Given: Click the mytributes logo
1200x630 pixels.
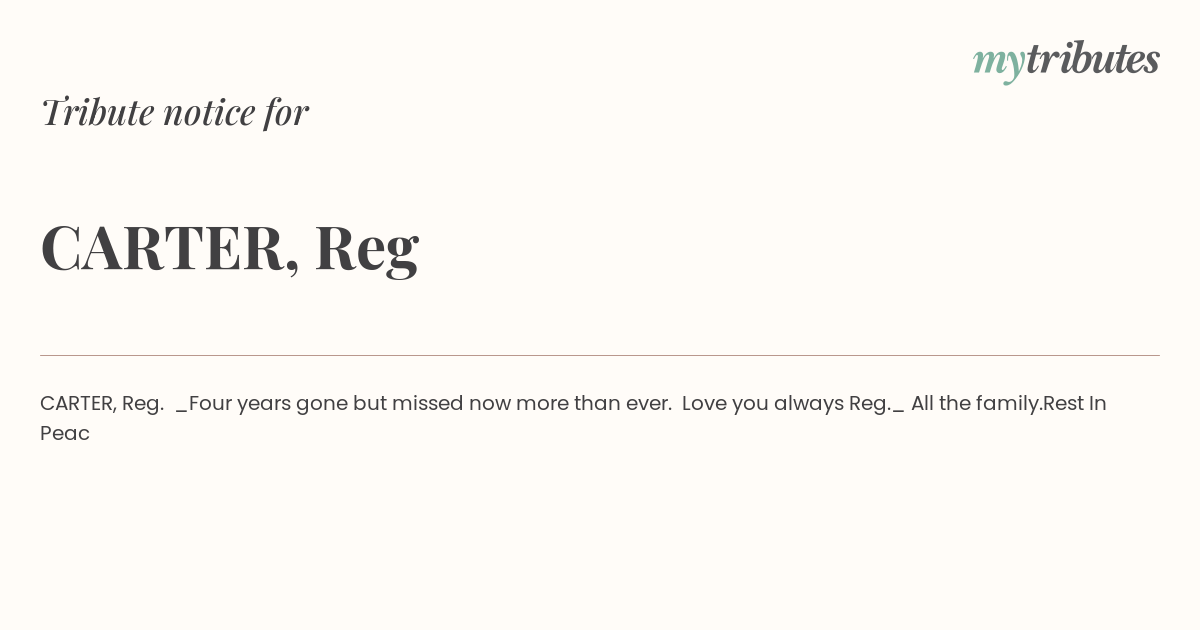Looking at the screenshot, I should tap(1066, 61).
